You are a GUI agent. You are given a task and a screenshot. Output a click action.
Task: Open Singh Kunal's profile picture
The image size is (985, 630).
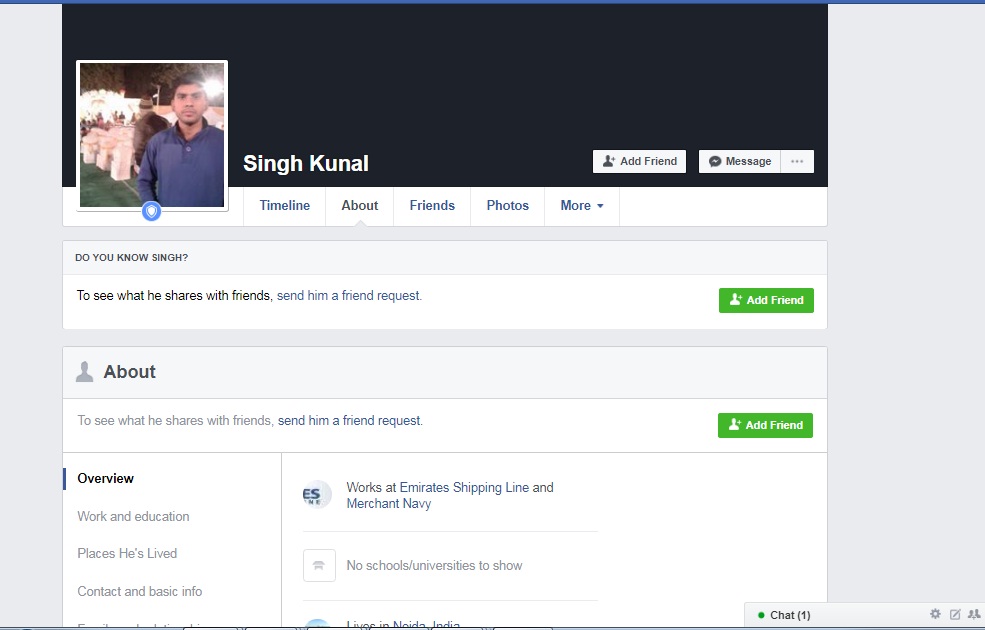click(x=152, y=134)
